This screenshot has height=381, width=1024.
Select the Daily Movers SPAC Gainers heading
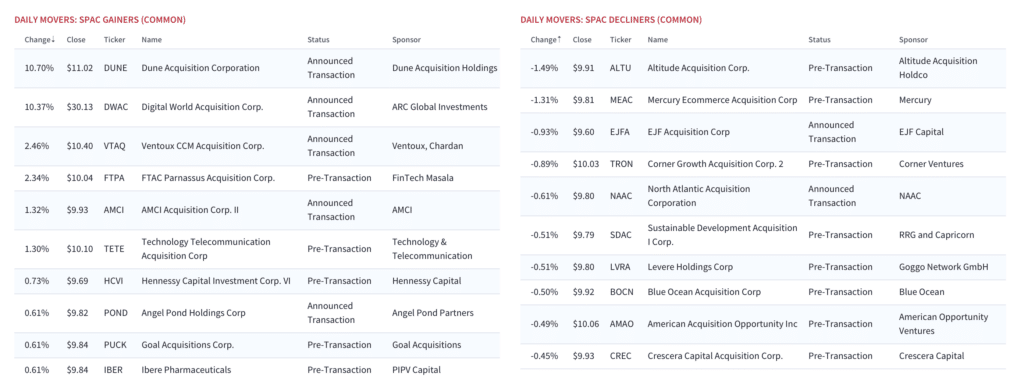coord(100,20)
